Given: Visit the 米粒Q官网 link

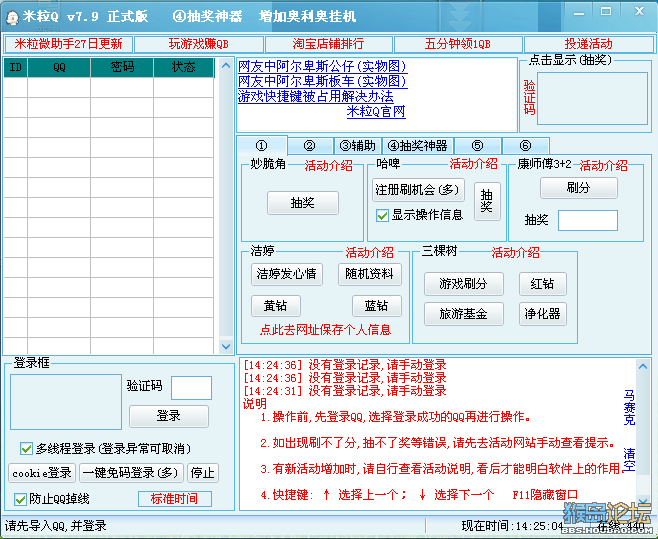Looking at the screenshot, I should (376, 111).
